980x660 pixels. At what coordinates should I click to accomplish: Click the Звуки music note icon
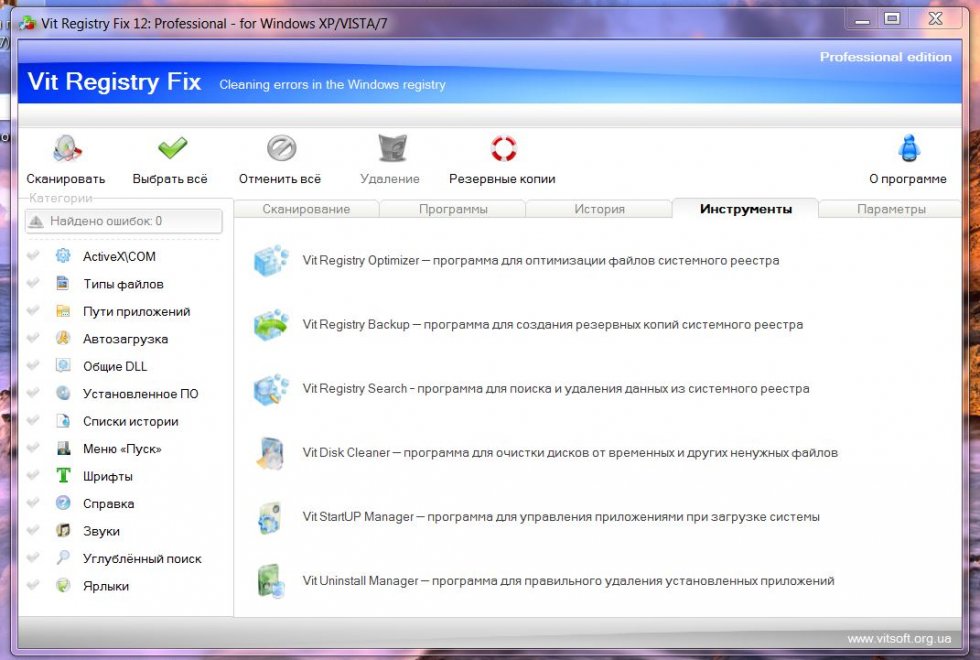[63, 531]
